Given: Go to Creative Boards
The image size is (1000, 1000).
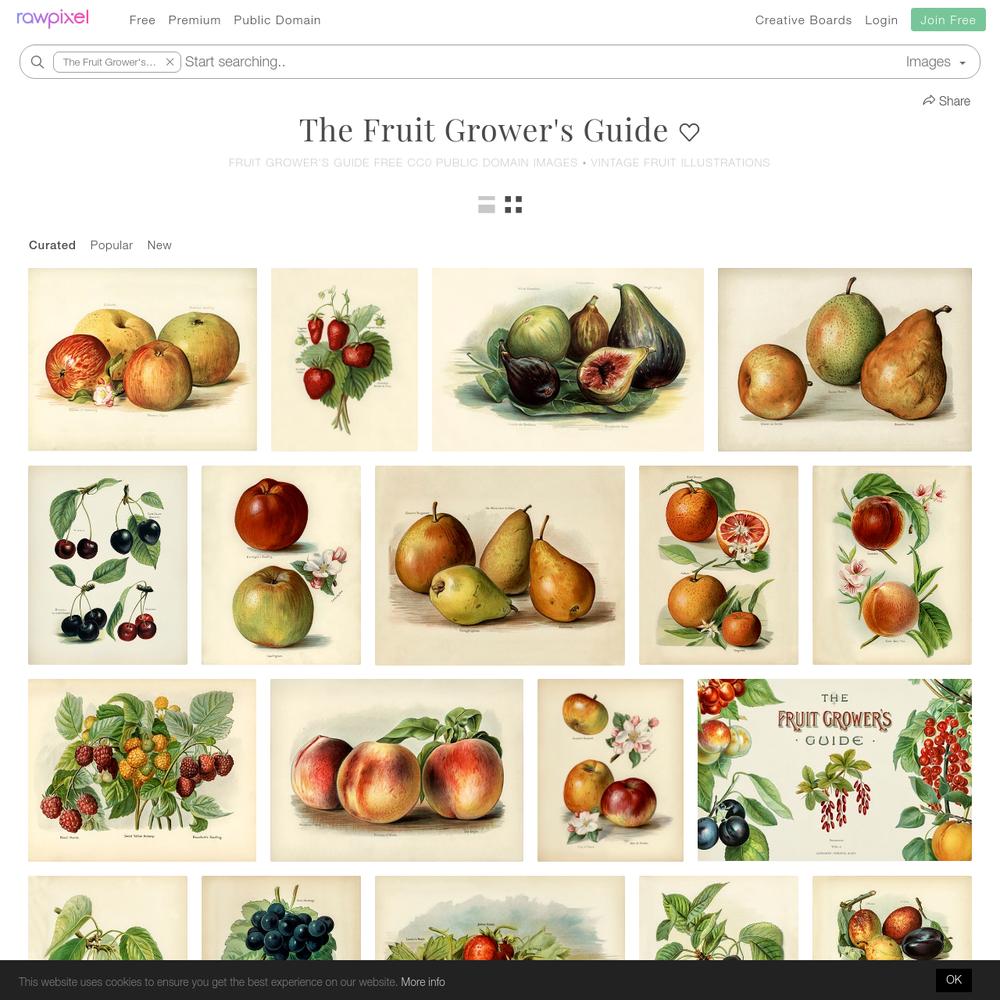Looking at the screenshot, I should click(x=803, y=20).
